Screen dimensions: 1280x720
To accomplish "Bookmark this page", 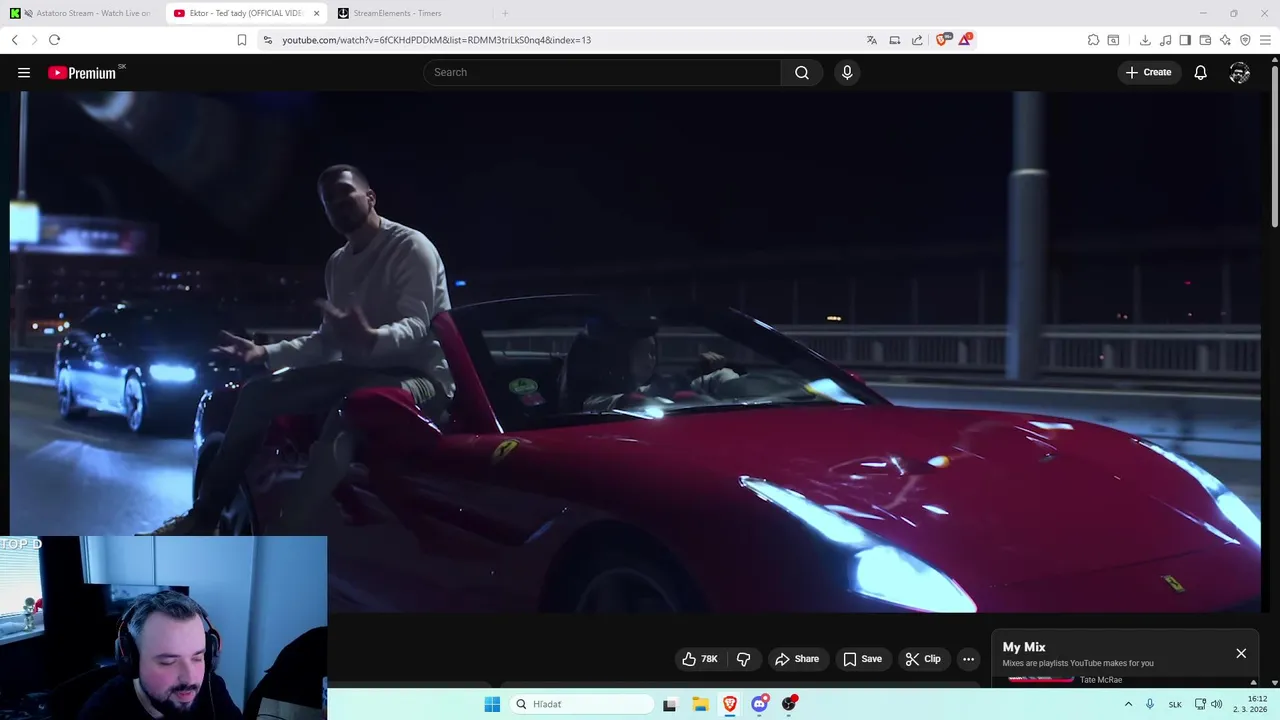I will pyautogui.click(x=242, y=40).
